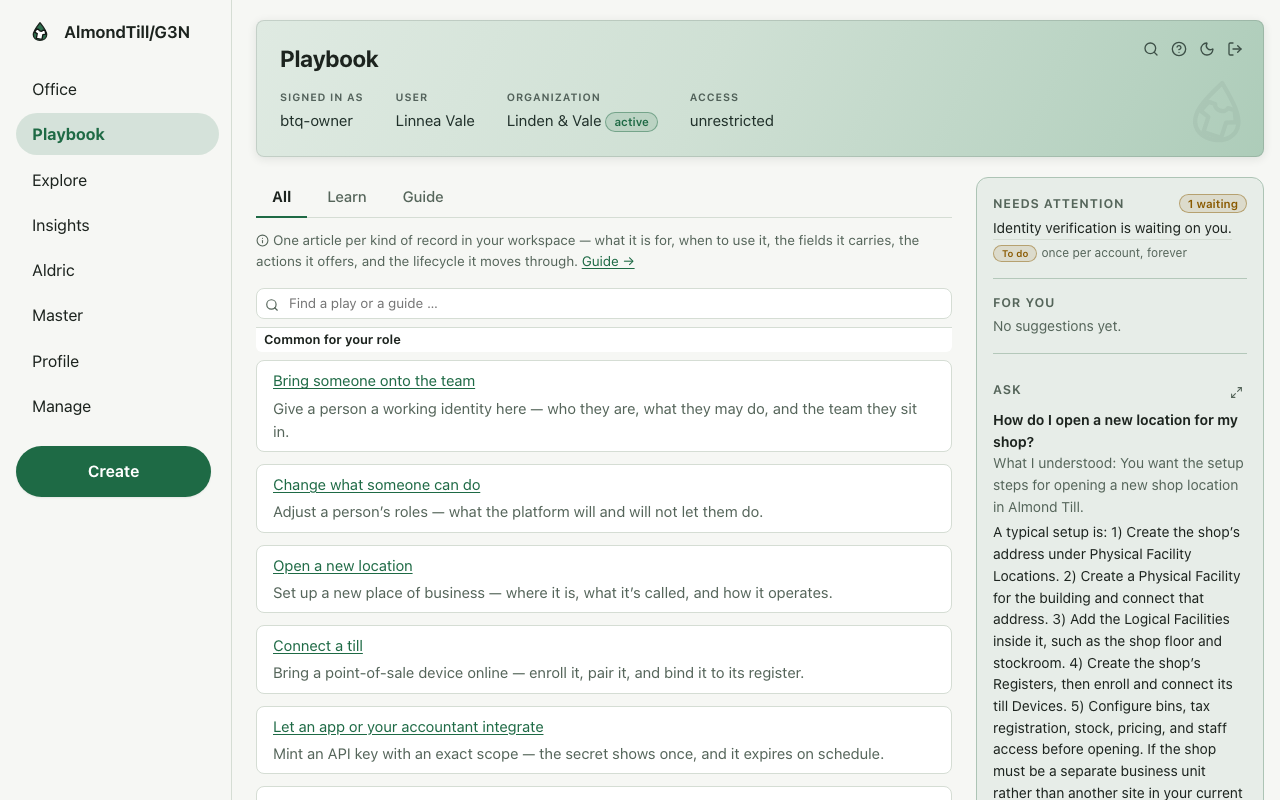This screenshot has width=1280, height=800.
Task: Click the 'btq-owner' signed-in value
Action: click(x=316, y=121)
